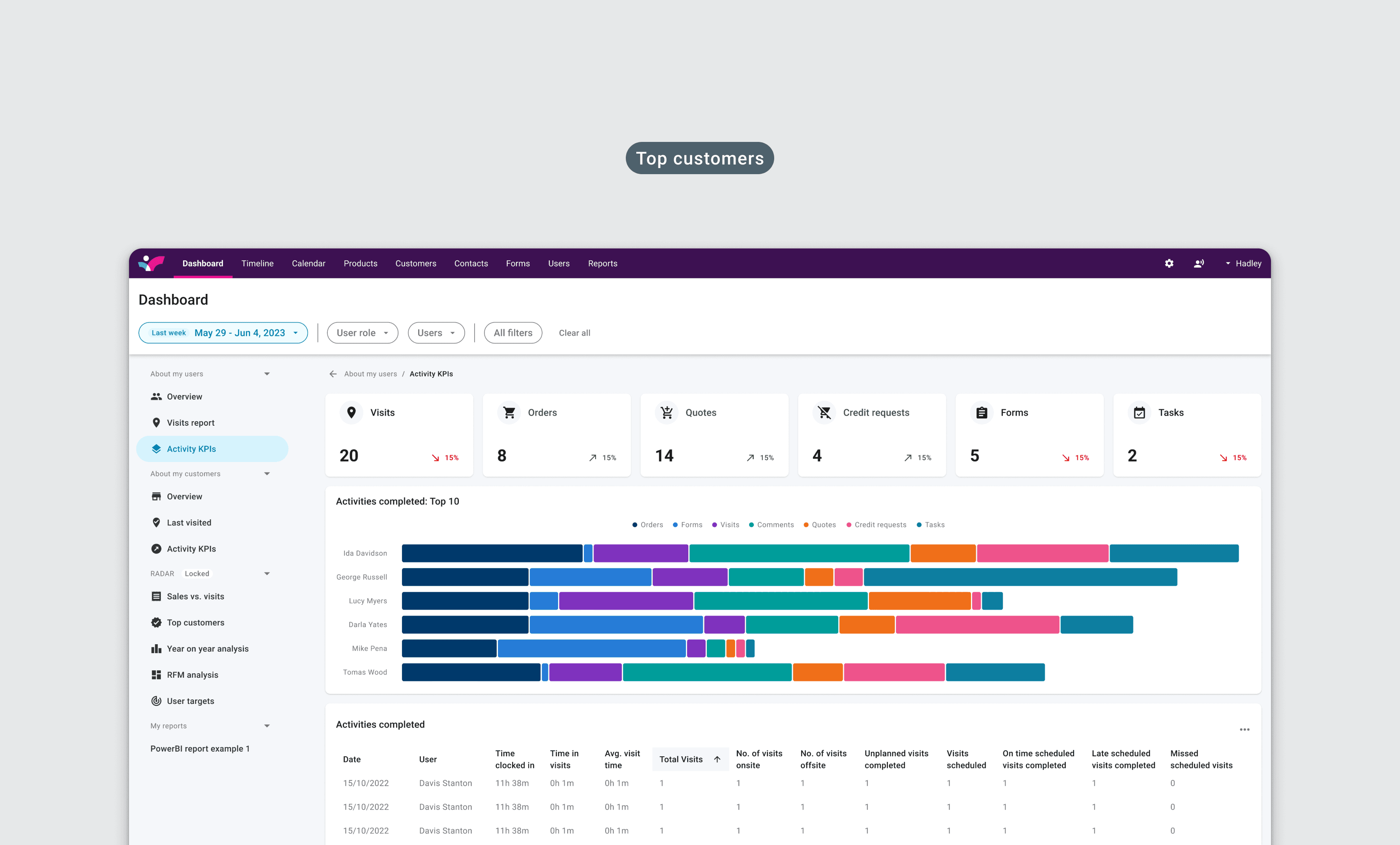
Task: Open PowerBI report example 1
Action: point(200,748)
